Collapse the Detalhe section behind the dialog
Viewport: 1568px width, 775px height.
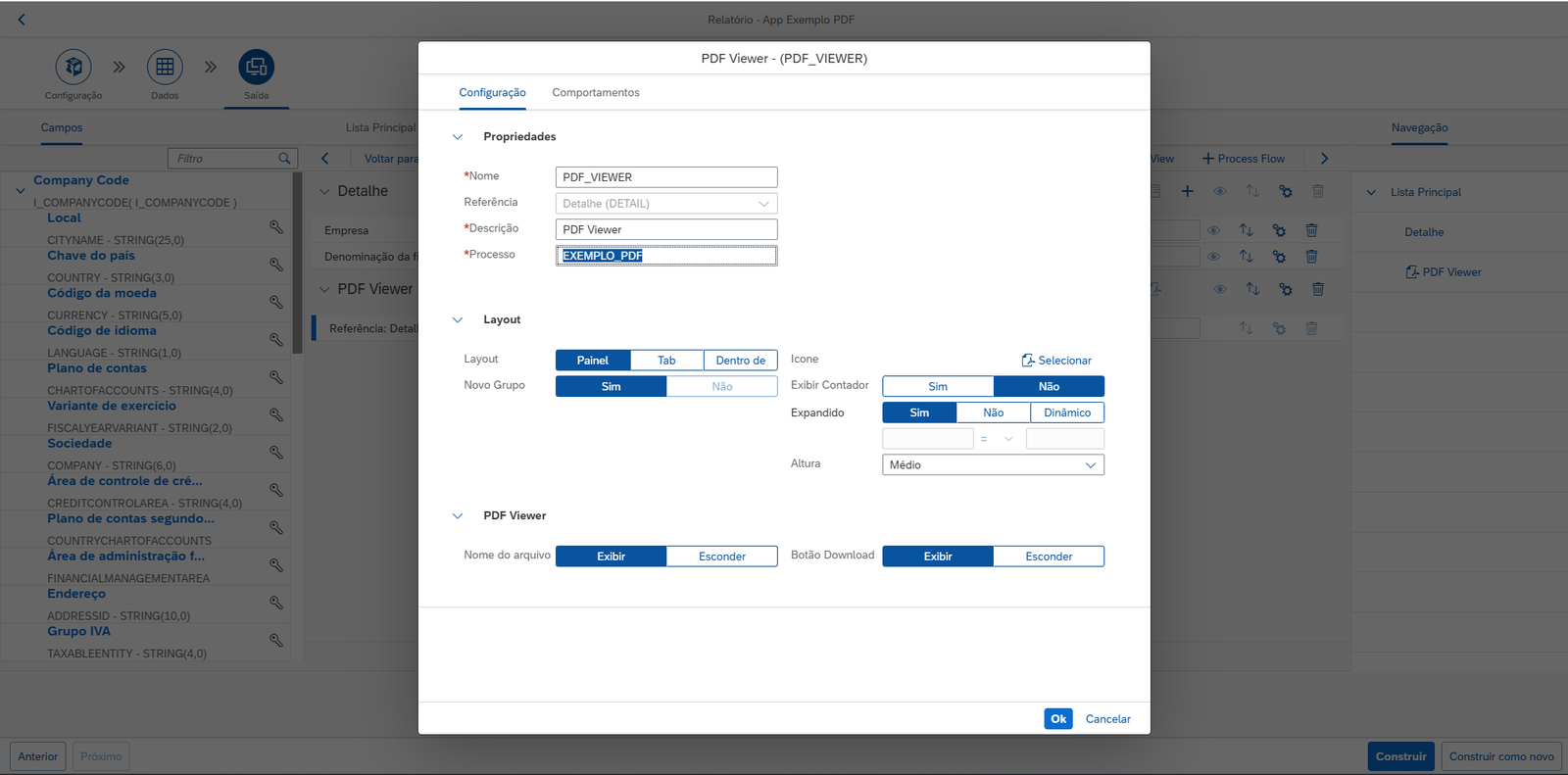324,192
